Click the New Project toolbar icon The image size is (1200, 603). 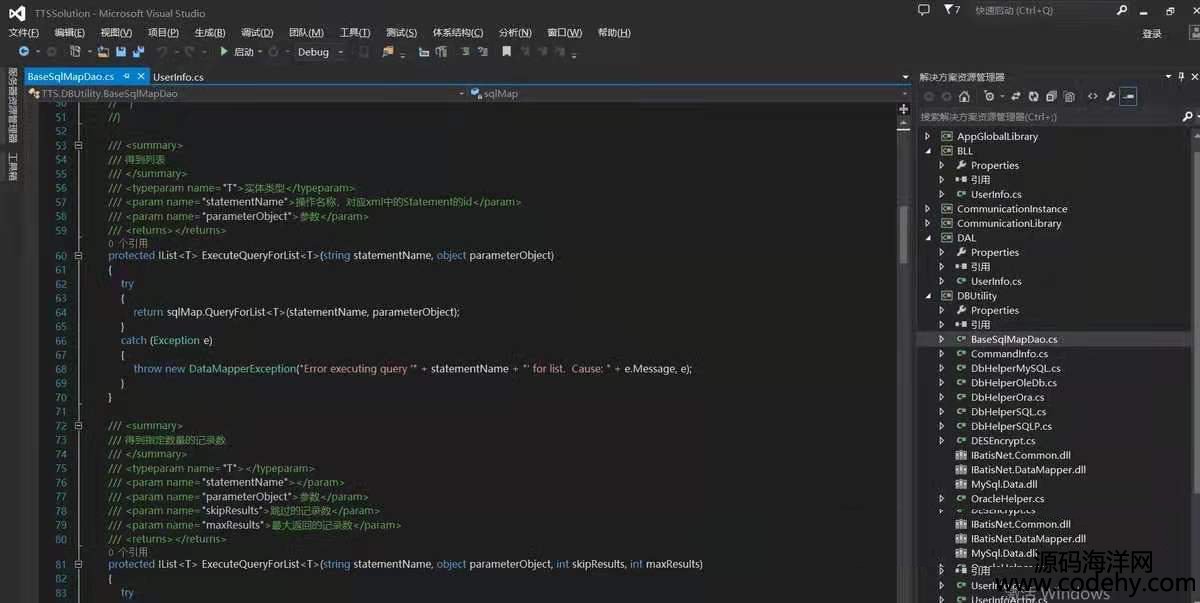coord(74,52)
